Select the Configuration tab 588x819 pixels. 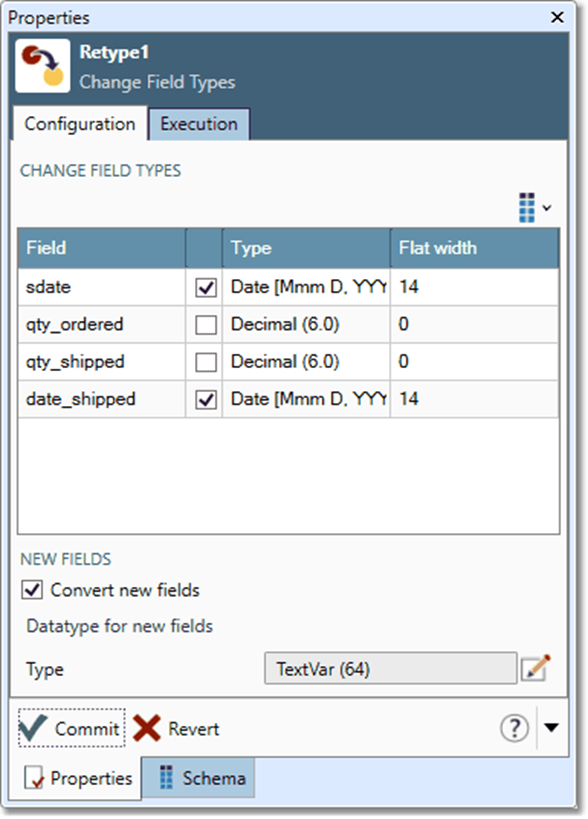pyautogui.click(x=80, y=124)
